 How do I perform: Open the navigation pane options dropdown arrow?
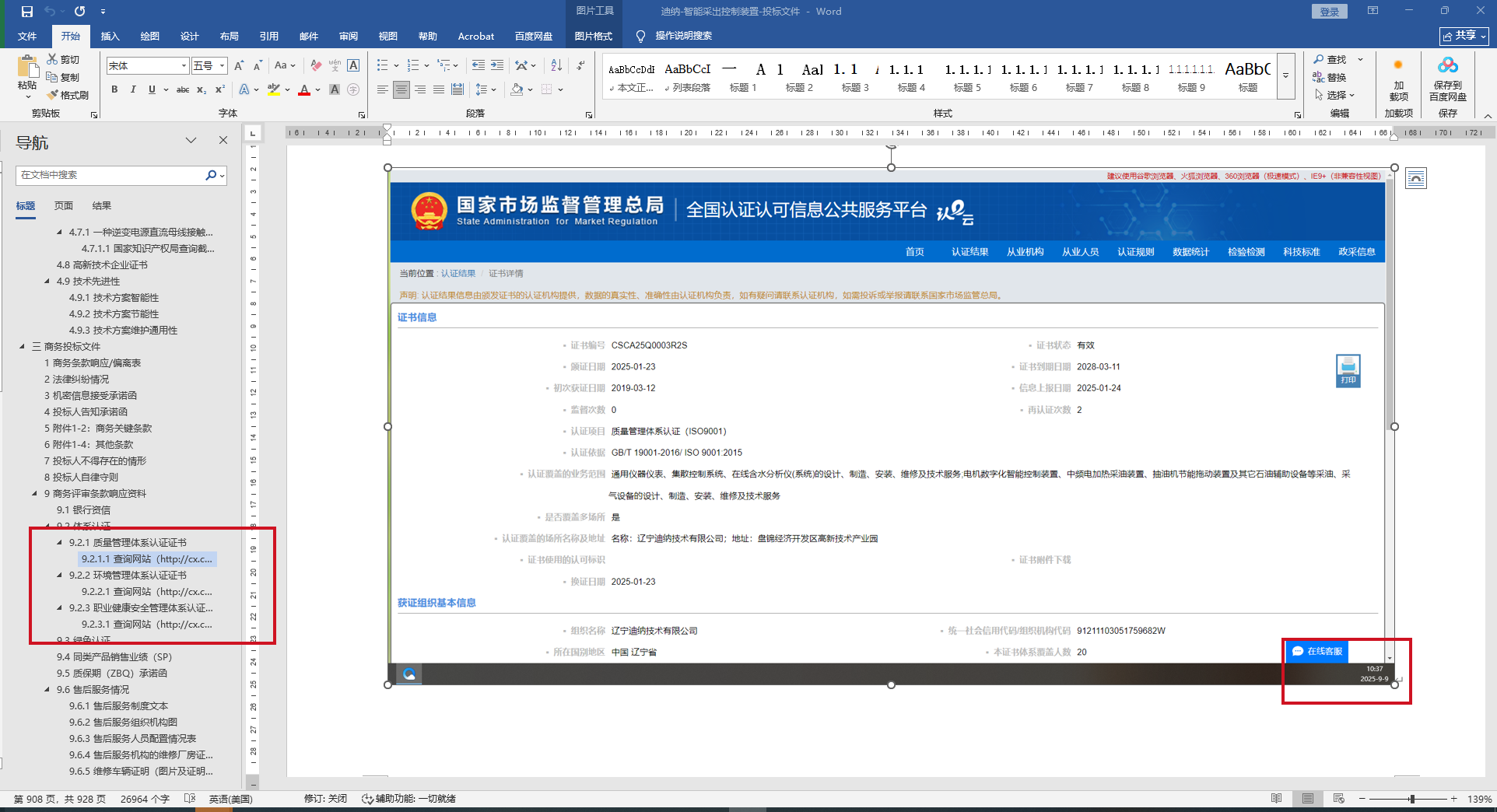[x=191, y=140]
